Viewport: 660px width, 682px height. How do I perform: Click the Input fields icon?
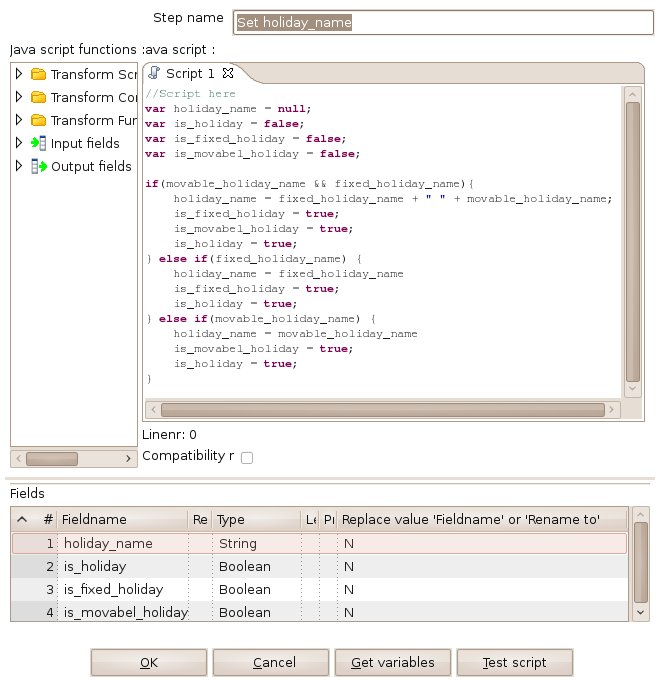click(38, 143)
